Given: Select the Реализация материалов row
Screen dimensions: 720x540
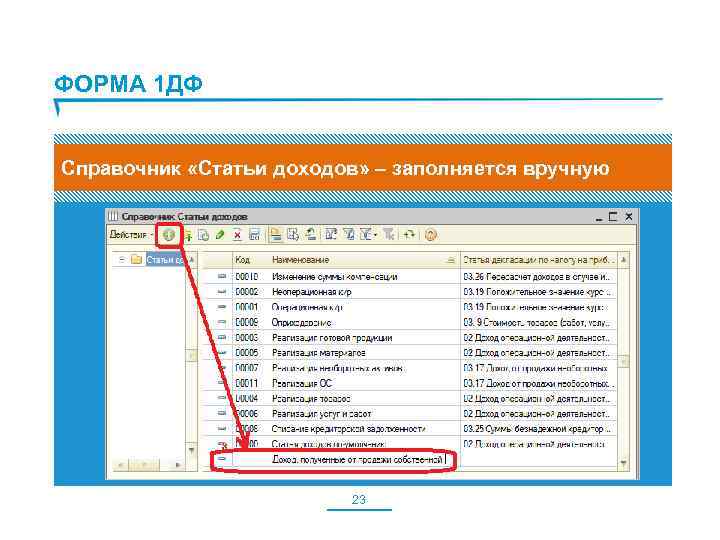Looking at the screenshot, I should [410, 353].
